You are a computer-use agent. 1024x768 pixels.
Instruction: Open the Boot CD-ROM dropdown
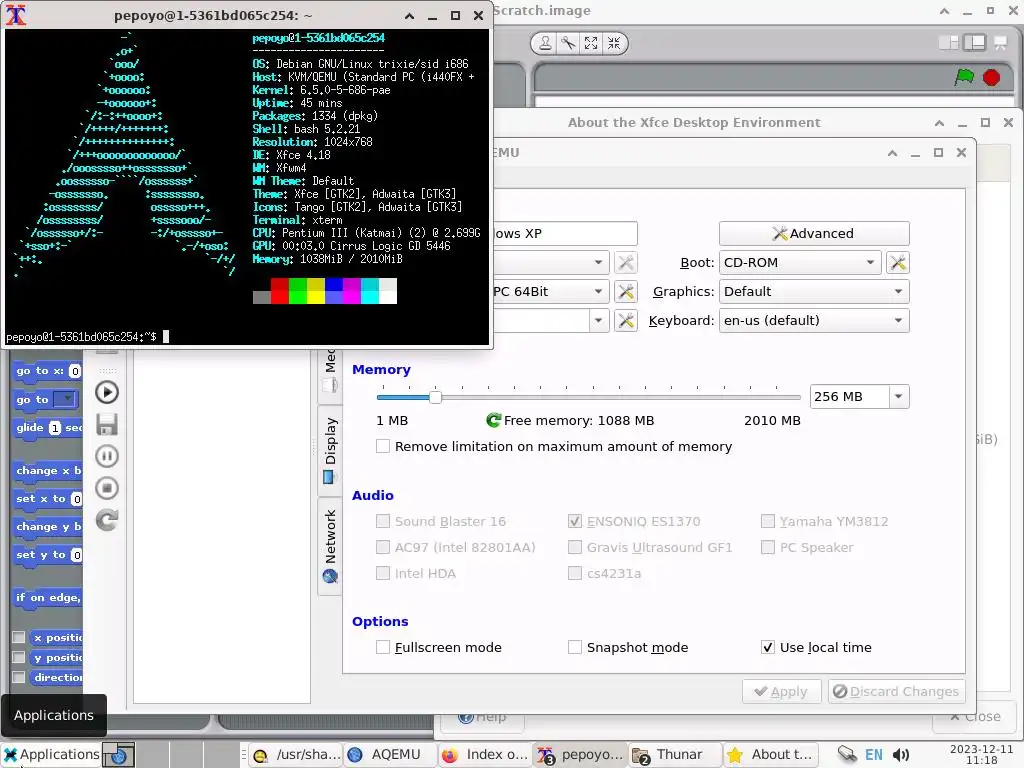pyautogui.click(x=800, y=263)
